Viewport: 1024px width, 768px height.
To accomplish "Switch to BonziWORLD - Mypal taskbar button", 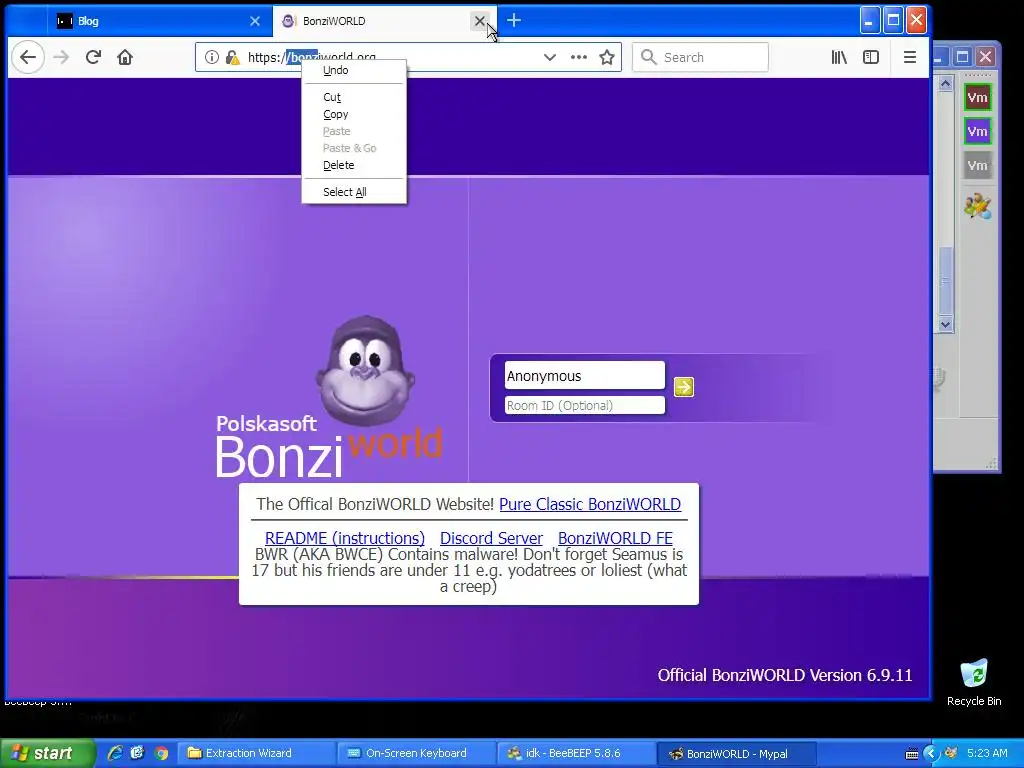I will [x=737, y=754].
